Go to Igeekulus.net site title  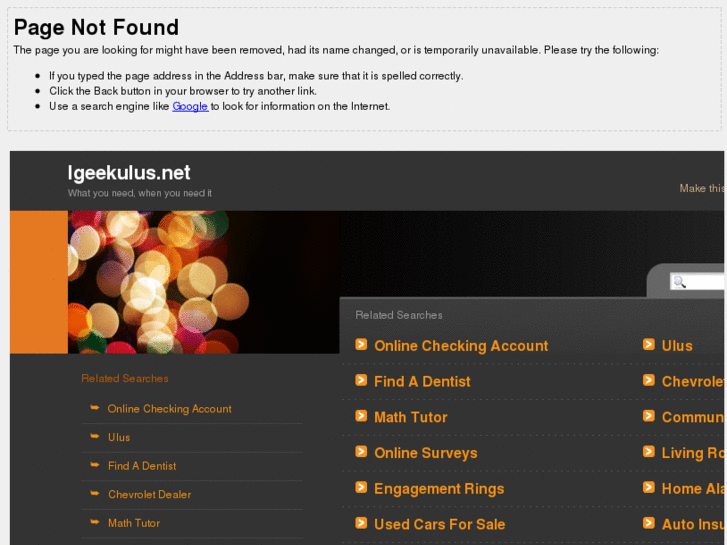coord(129,172)
